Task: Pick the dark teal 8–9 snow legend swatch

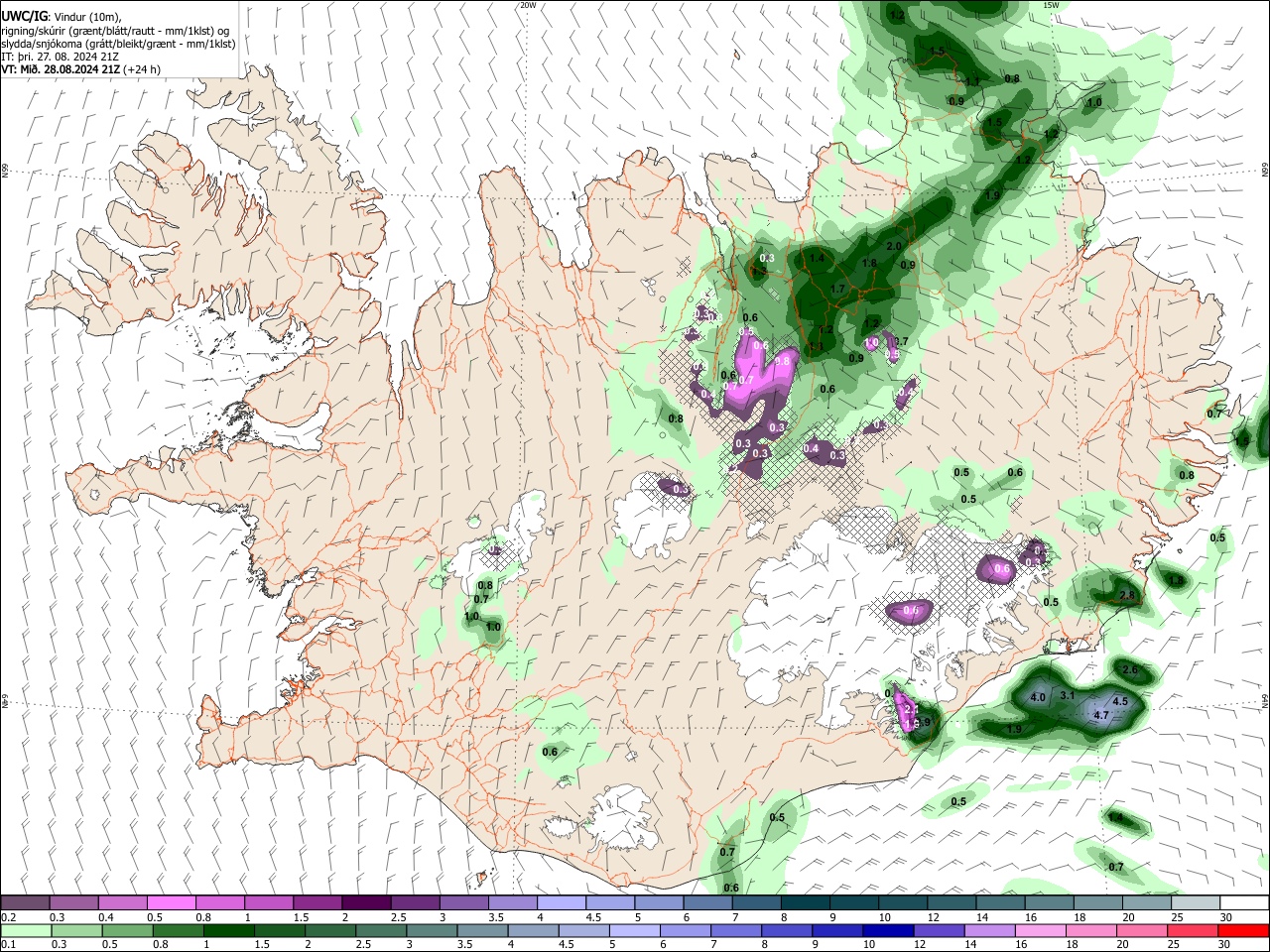Action: (x=806, y=902)
